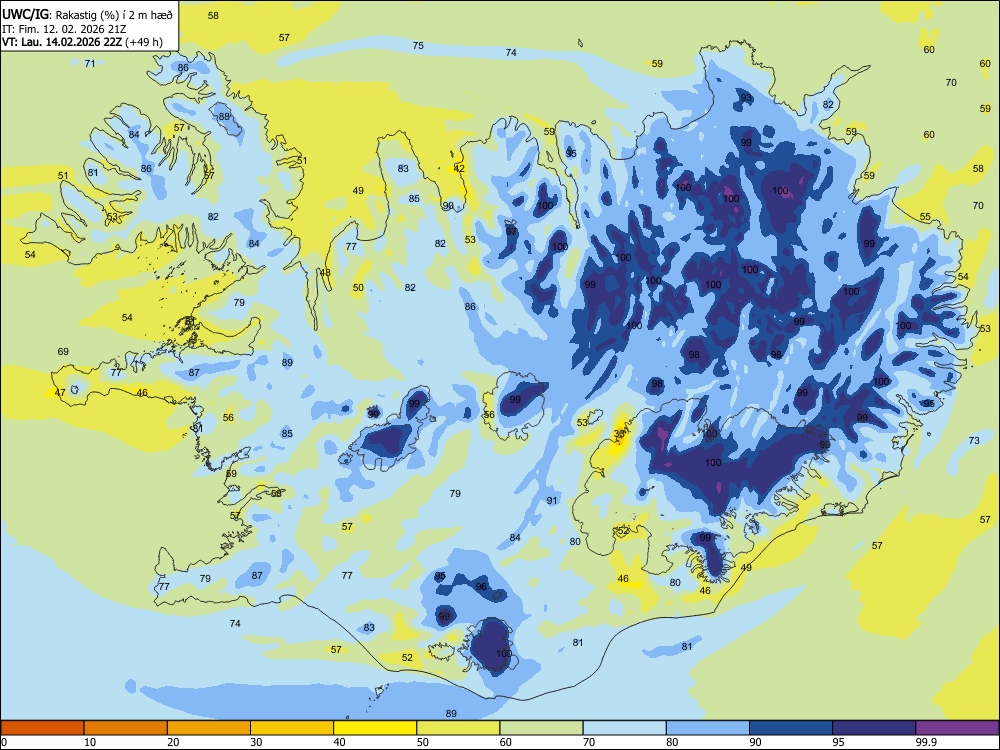Click the amber 30–40 legend swatch
The height and width of the screenshot is (750, 1000).
pyautogui.click(x=292, y=728)
